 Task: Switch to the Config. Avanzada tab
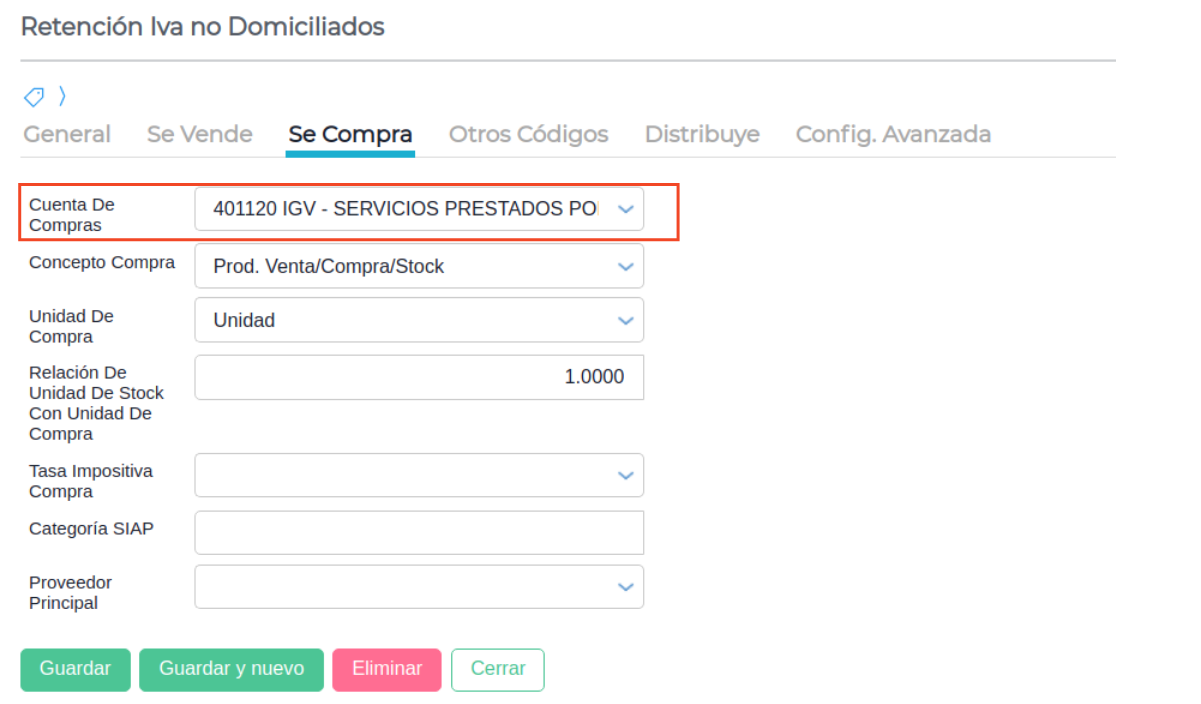pos(893,134)
